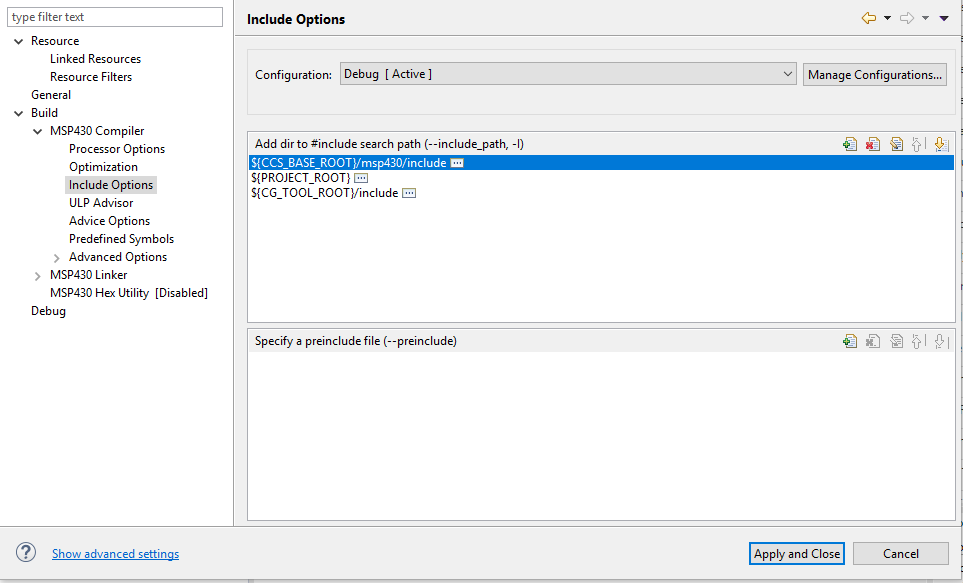Click ellipsis icon beside ${CG_TOOL_ROOT}/include
The image size is (963, 583).
click(408, 193)
